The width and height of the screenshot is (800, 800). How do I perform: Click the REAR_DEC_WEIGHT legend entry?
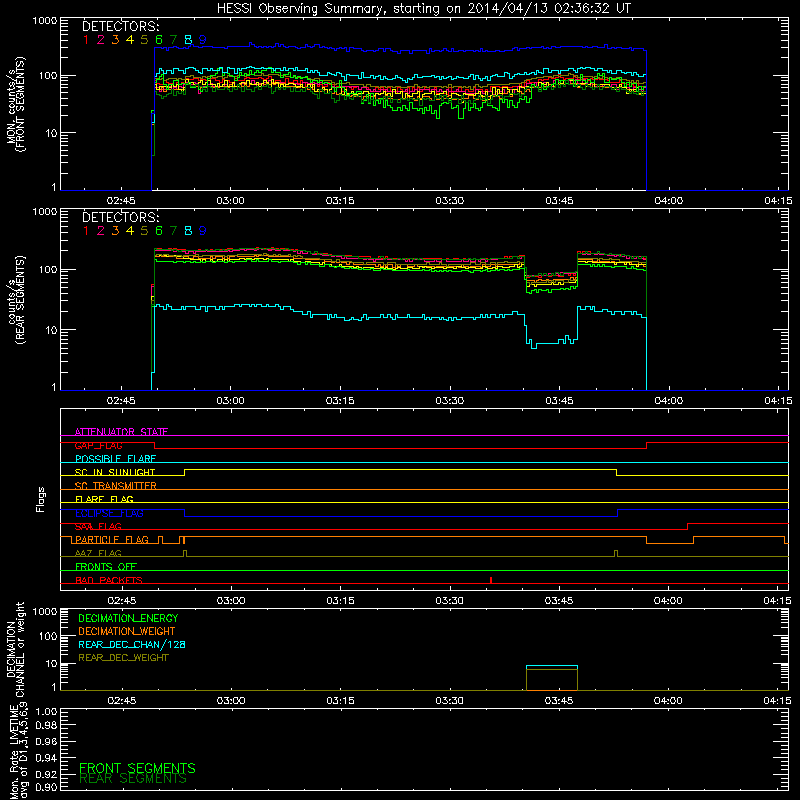123,658
